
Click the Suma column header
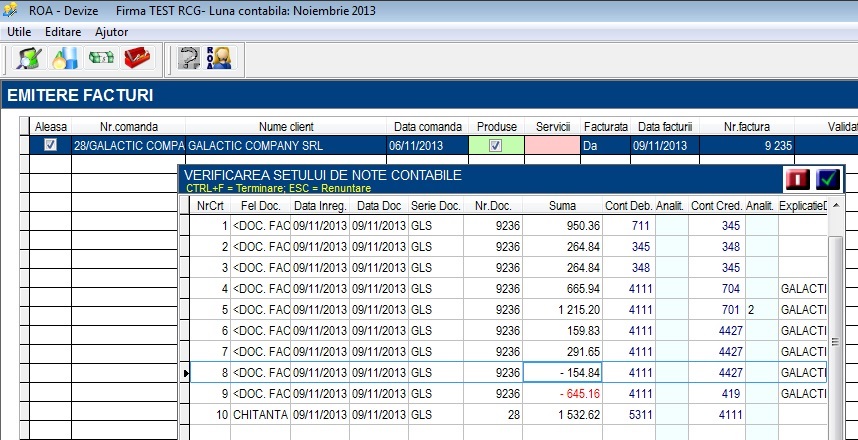tap(563, 206)
